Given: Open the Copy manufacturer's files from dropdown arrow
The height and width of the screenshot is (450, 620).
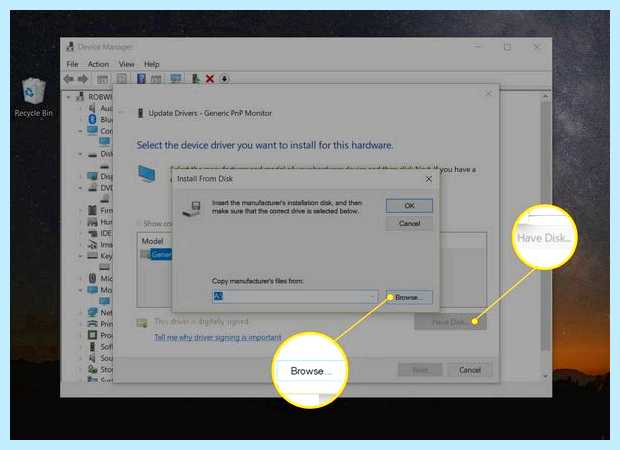Looking at the screenshot, I should tap(372, 297).
